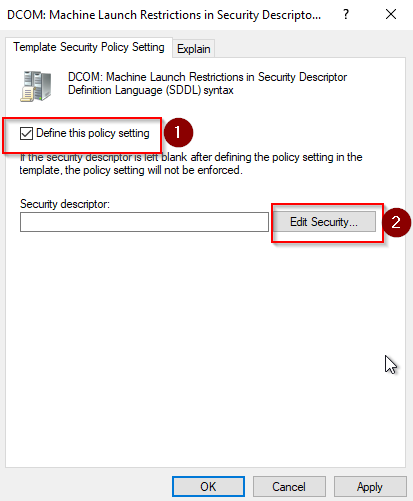This screenshot has width=413, height=501.
Task: Click the question mark help button
Action: pyautogui.click(x=346, y=14)
